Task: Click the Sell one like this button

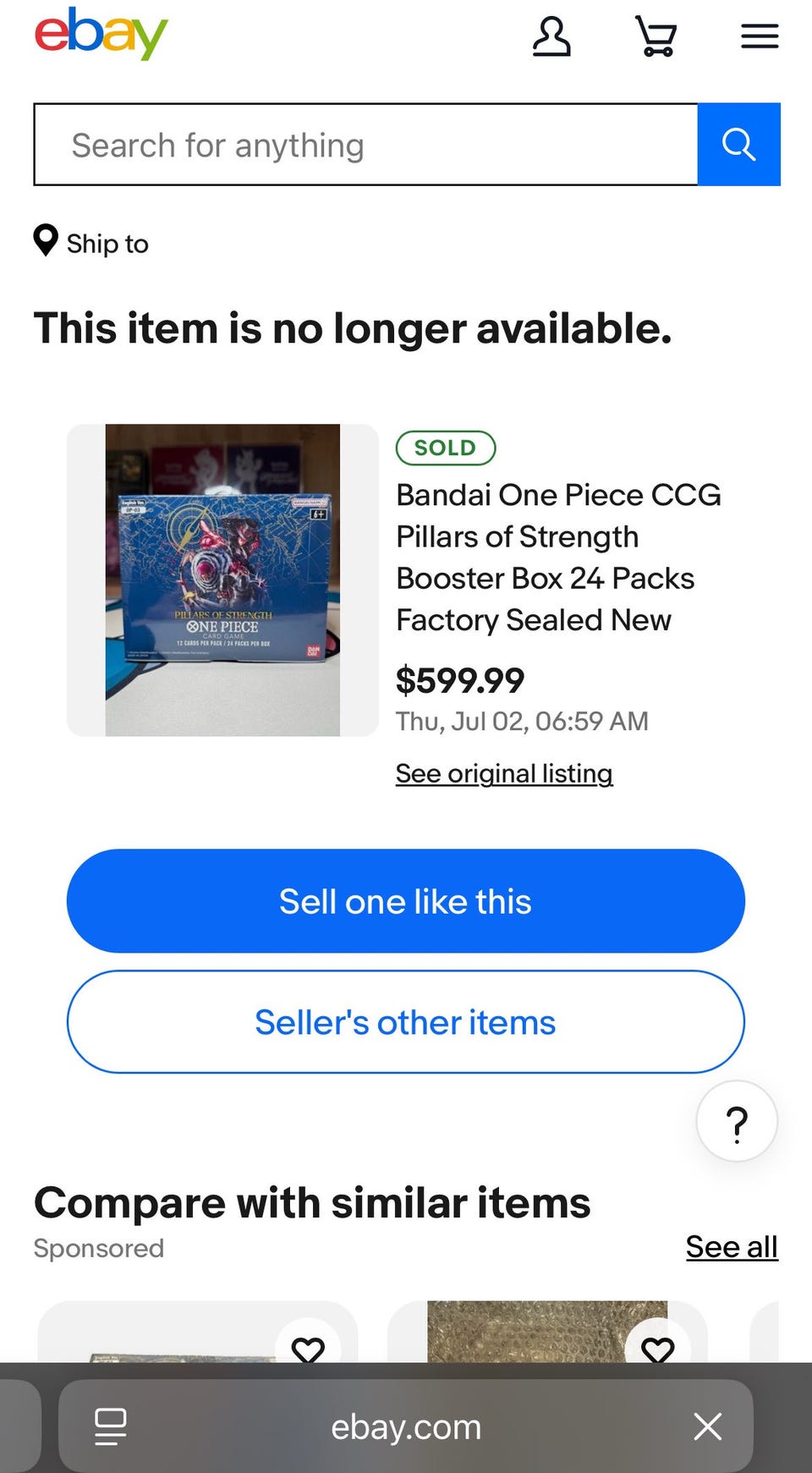Action: pyautogui.click(x=406, y=901)
